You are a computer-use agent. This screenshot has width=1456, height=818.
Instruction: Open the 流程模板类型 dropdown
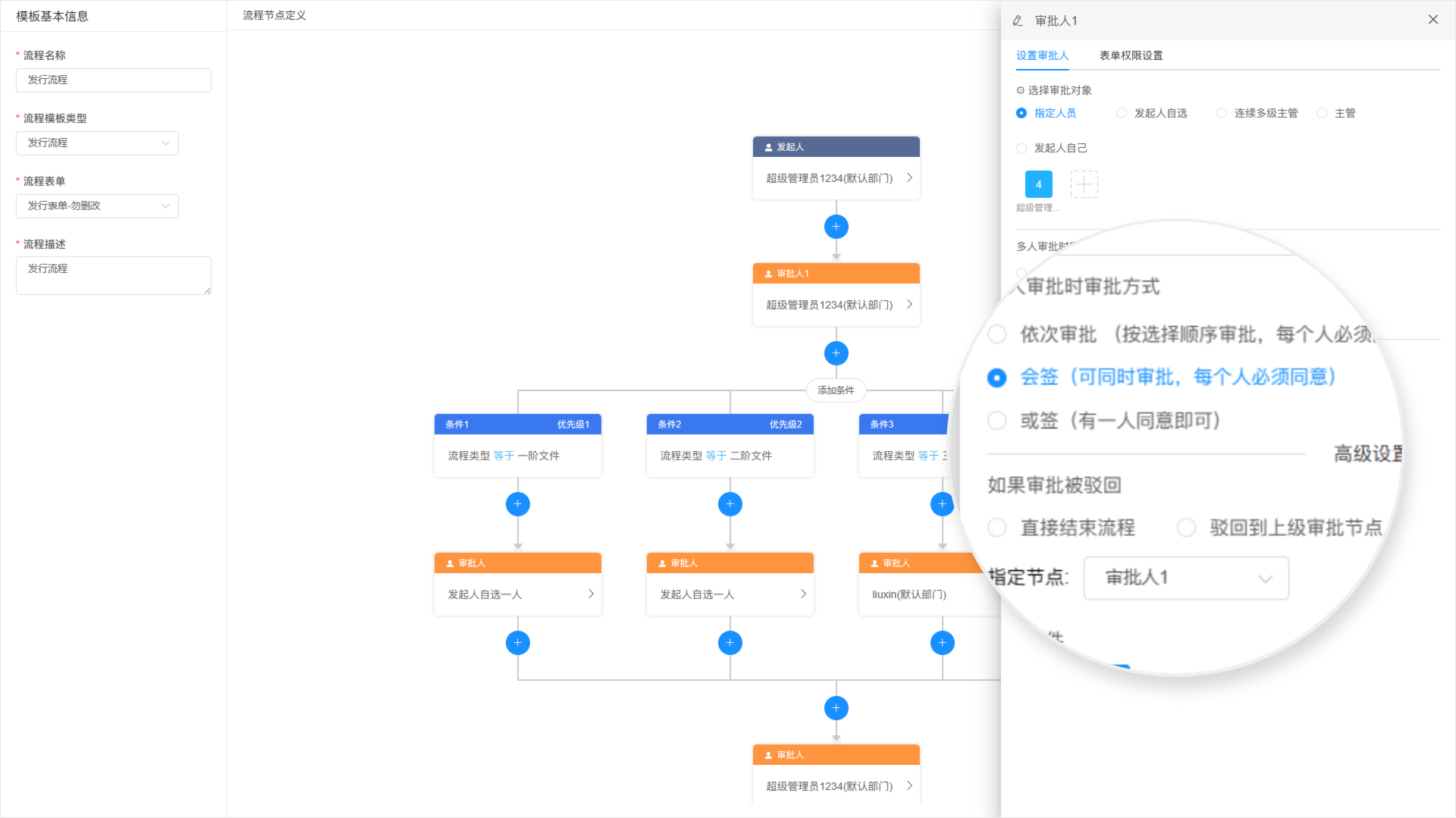(97, 143)
